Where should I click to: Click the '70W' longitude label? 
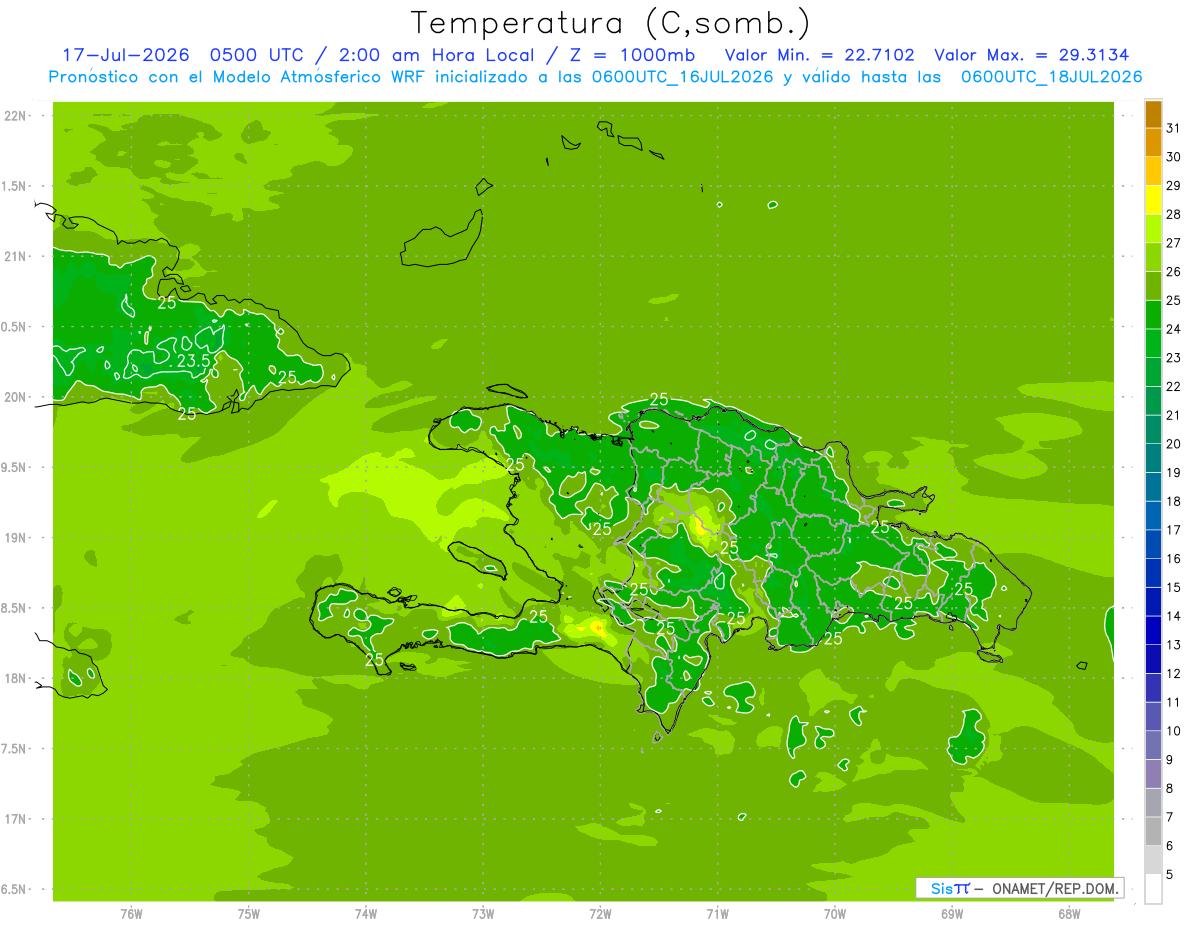click(x=834, y=914)
